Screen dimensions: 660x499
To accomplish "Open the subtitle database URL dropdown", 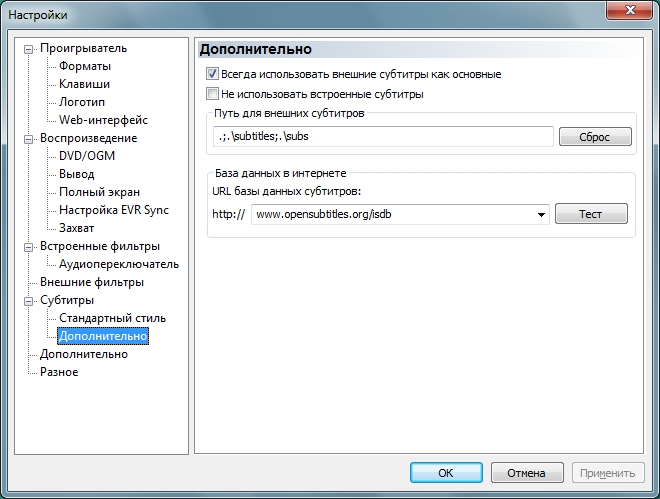I will 541,214.
